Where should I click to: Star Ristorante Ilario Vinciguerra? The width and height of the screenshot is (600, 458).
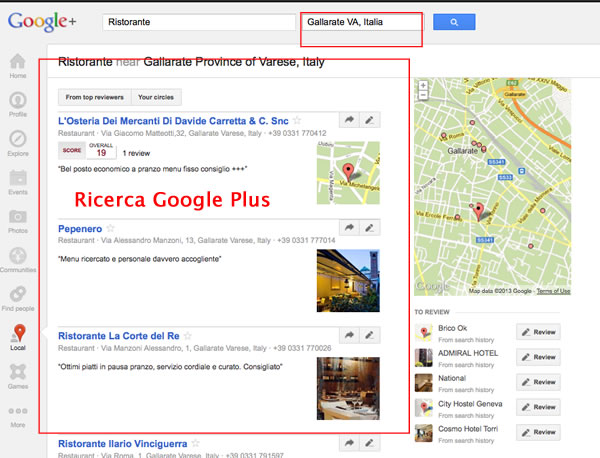tap(196, 443)
